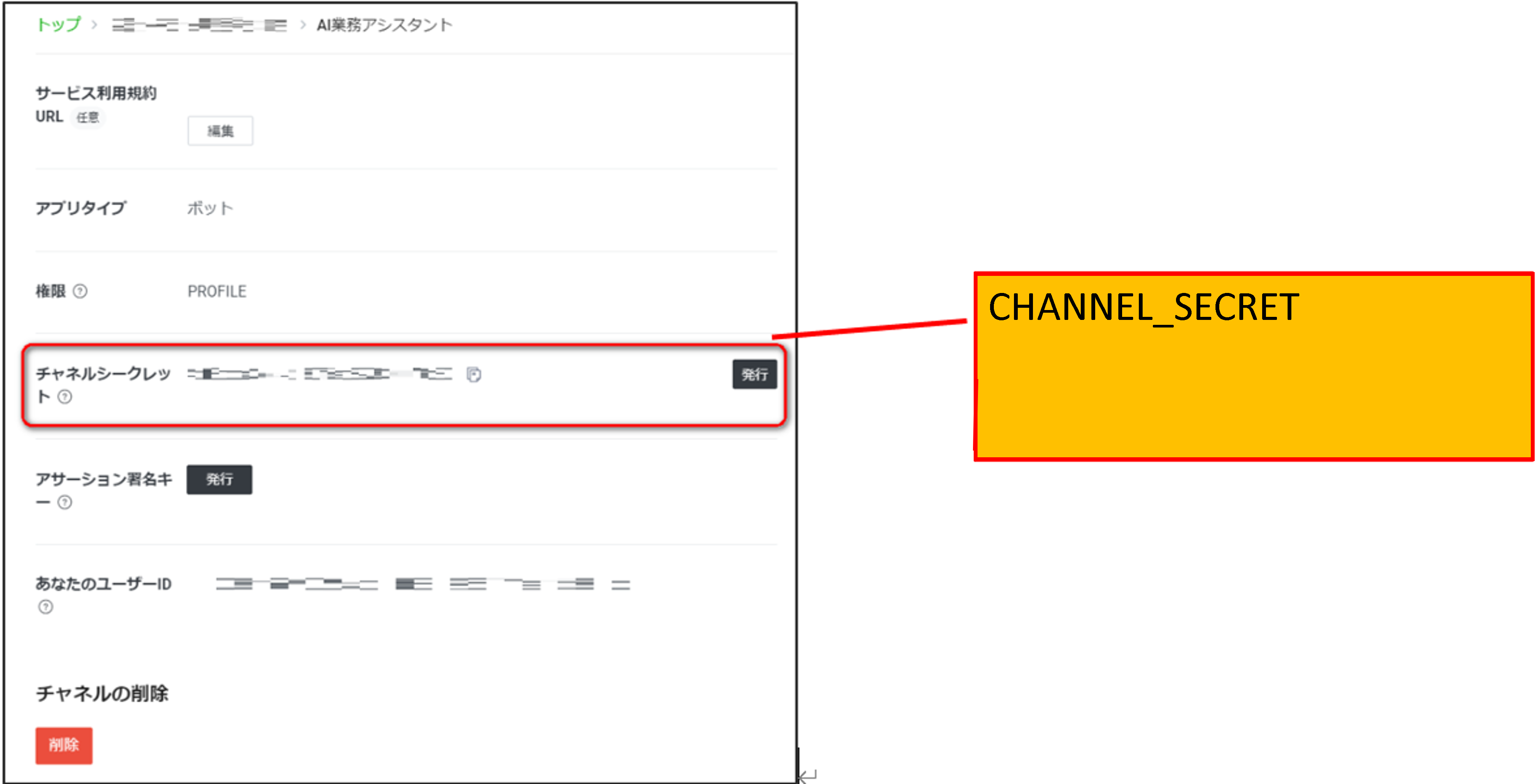The width and height of the screenshot is (1535, 784).
Task: Open help icon under あなたのユーザーID
Action: pyautogui.click(x=45, y=607)
